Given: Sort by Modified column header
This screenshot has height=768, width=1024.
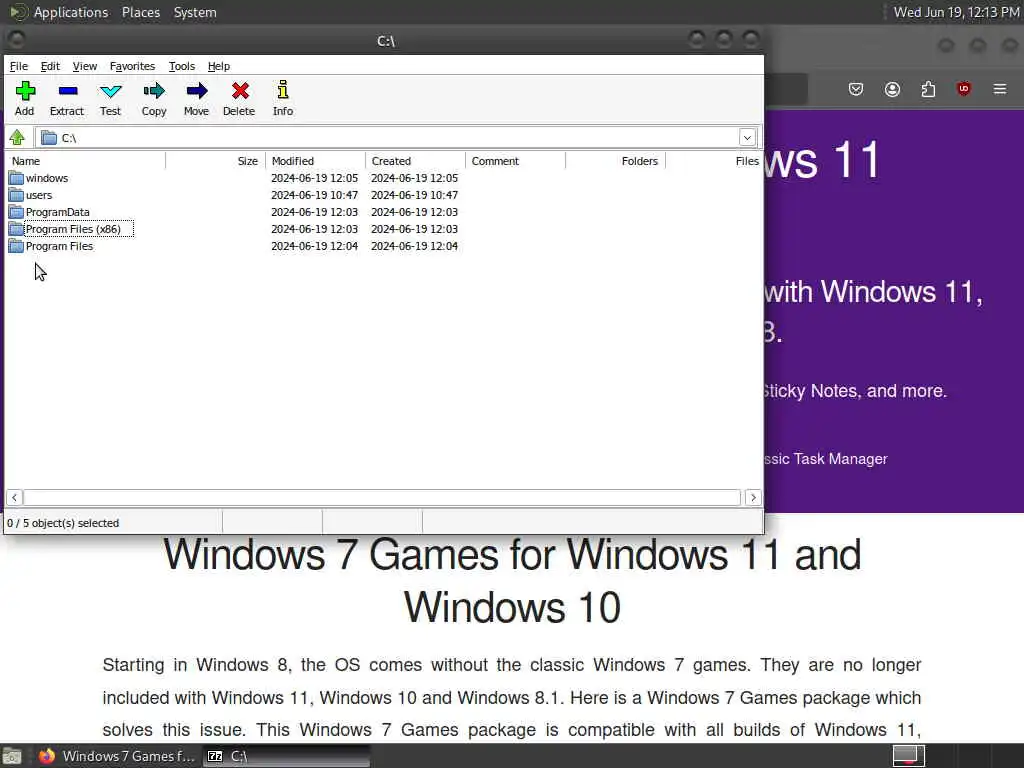Looking at the screenshot, I should coord(315,161).
